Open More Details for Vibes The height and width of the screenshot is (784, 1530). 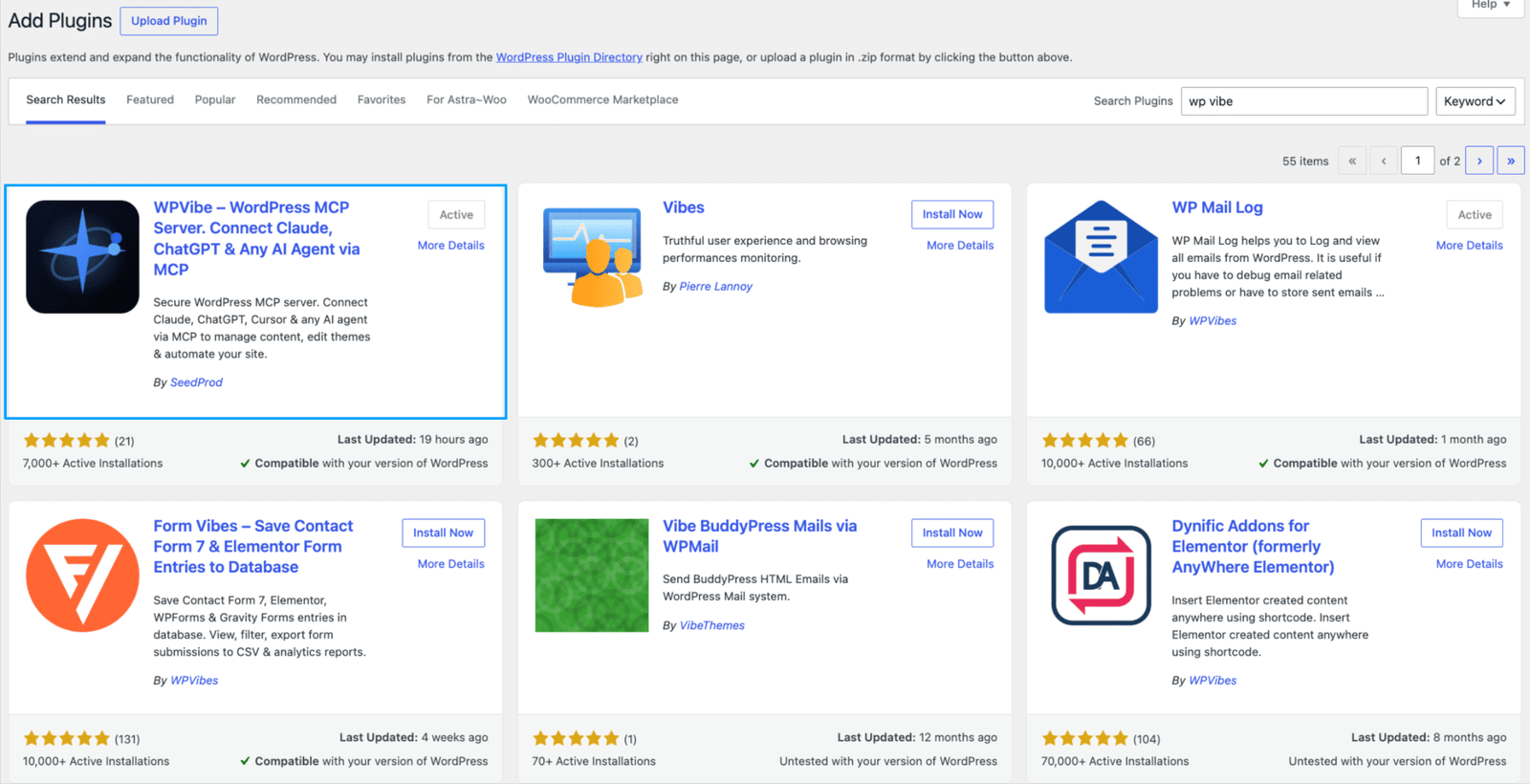[x=960, y=246]
